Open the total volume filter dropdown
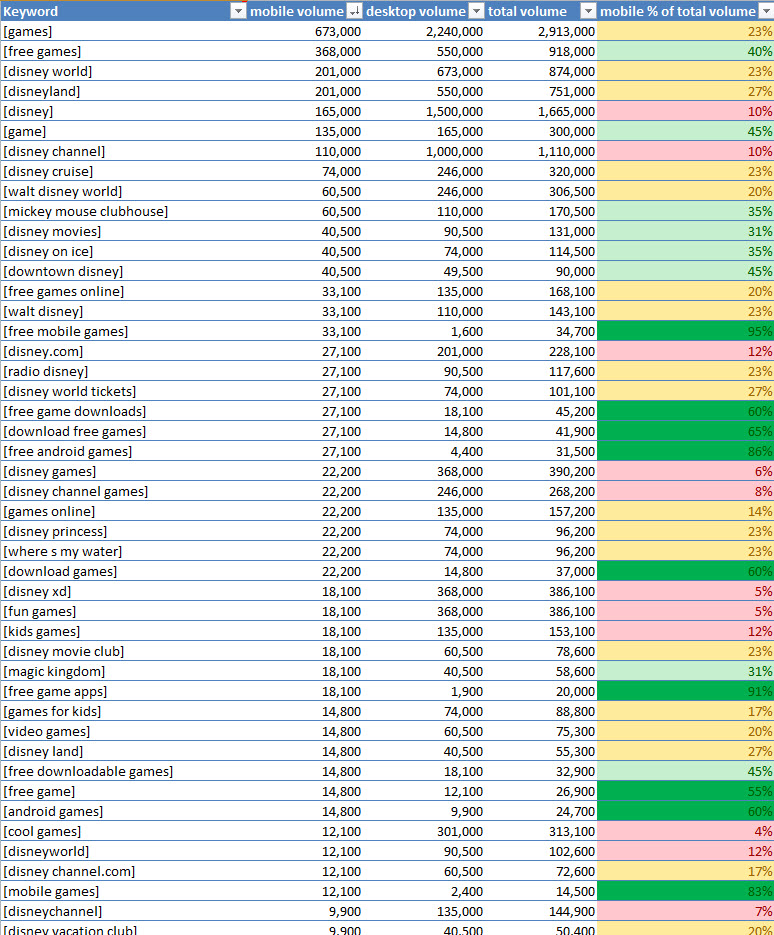The width and height of the screenshot is (774, 935). click(x=589, y=11)
